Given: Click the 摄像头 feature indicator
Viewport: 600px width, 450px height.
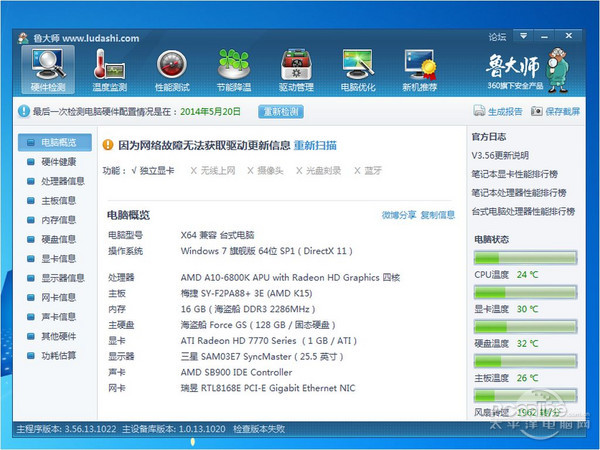Looking at the screenshot, I should click(x=265, y=171).
